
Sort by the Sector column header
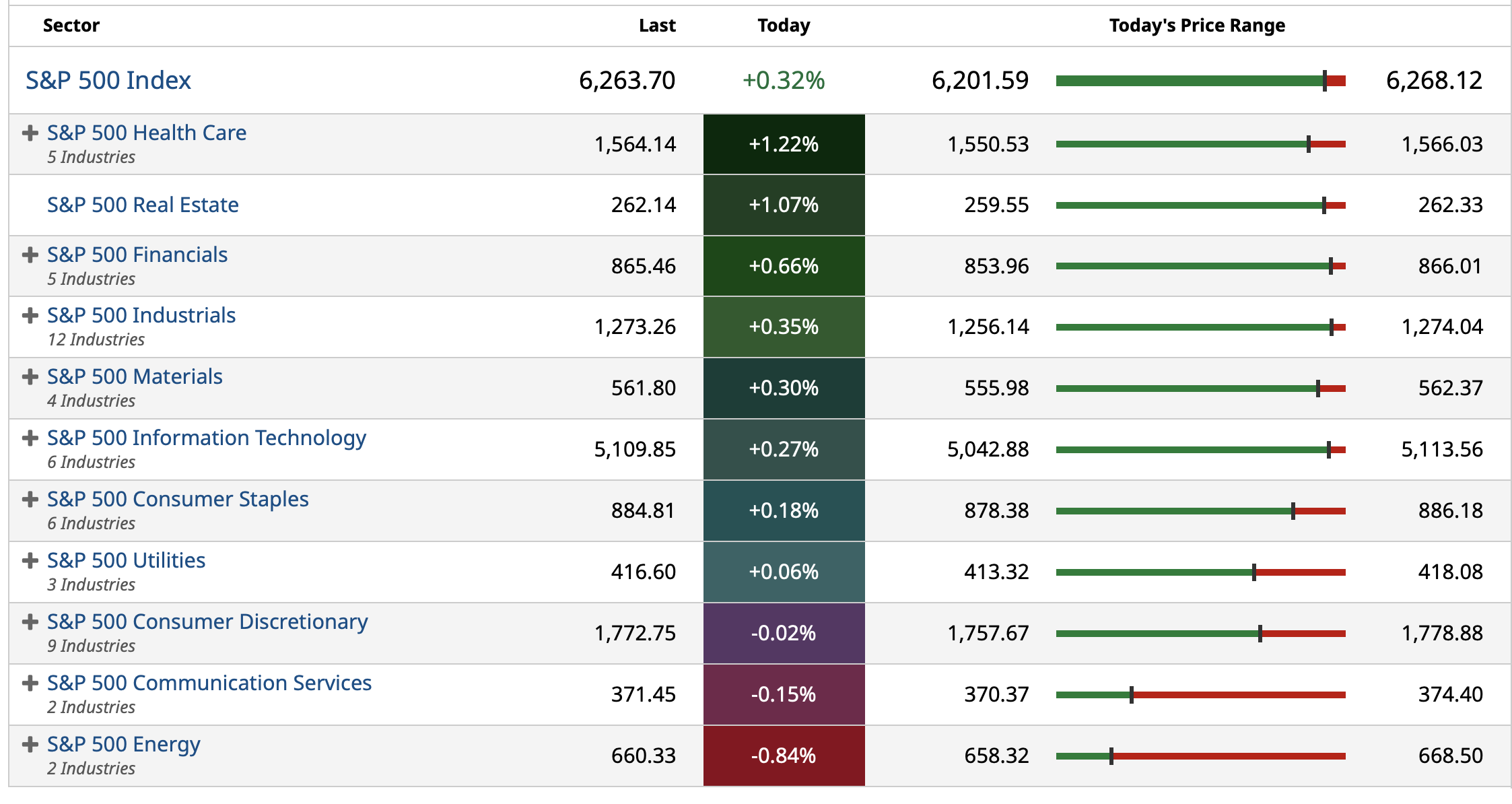(x=71, y=26)
